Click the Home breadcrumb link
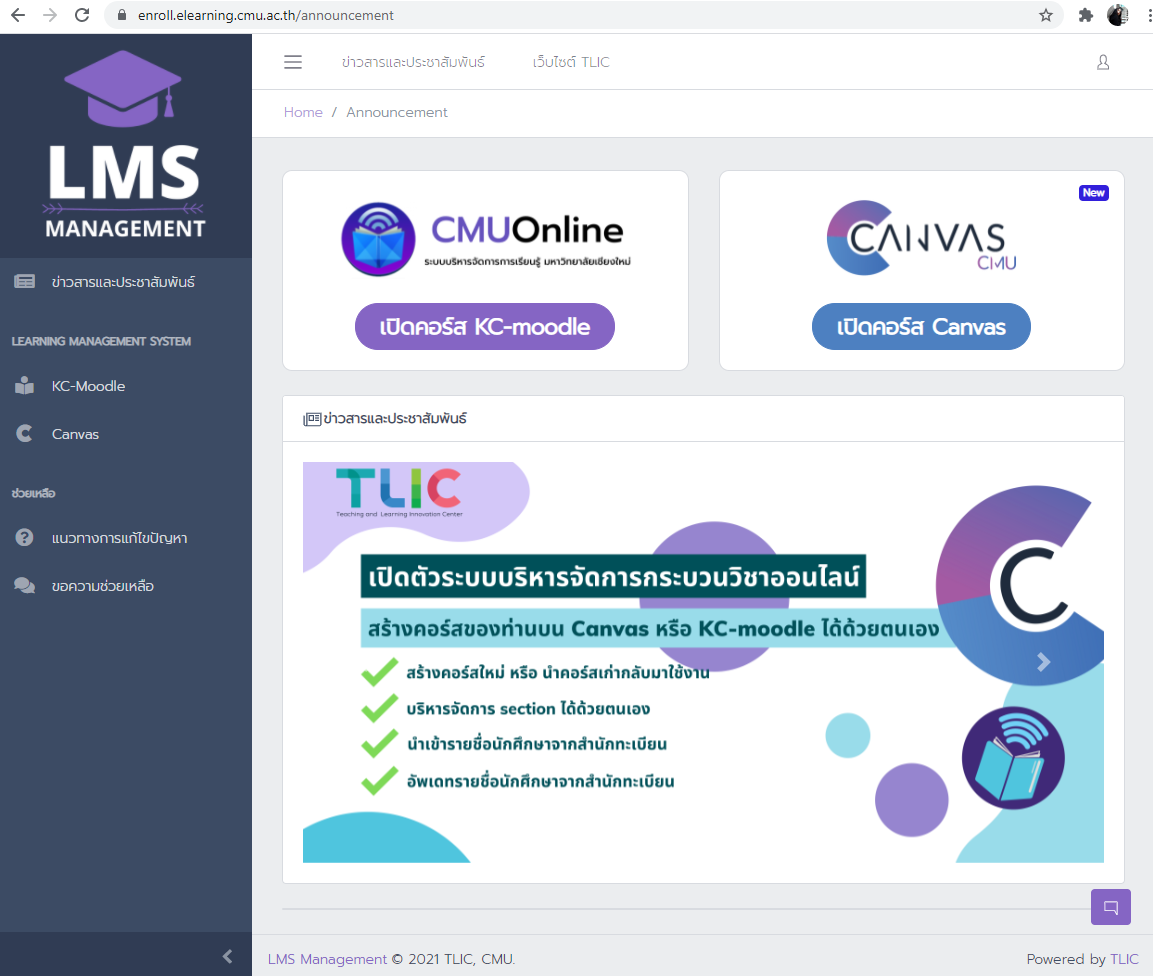 click(303, 112)
